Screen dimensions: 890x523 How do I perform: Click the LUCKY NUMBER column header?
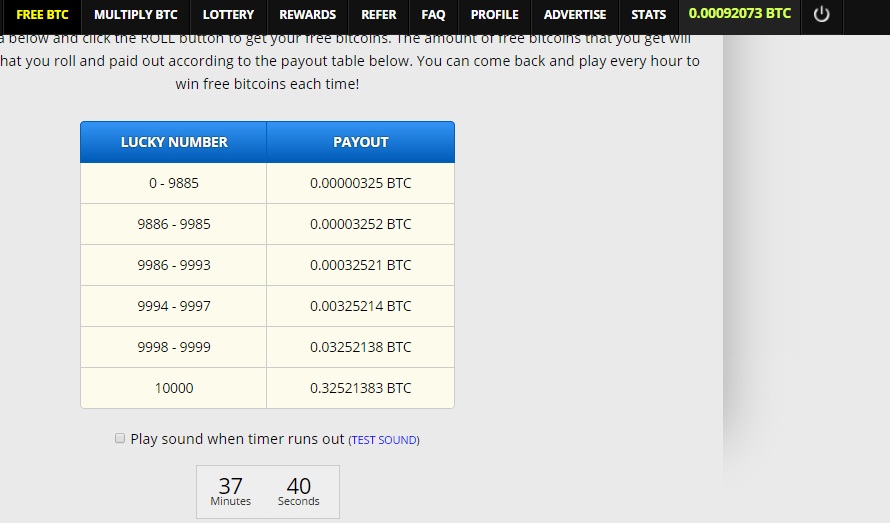174,142
